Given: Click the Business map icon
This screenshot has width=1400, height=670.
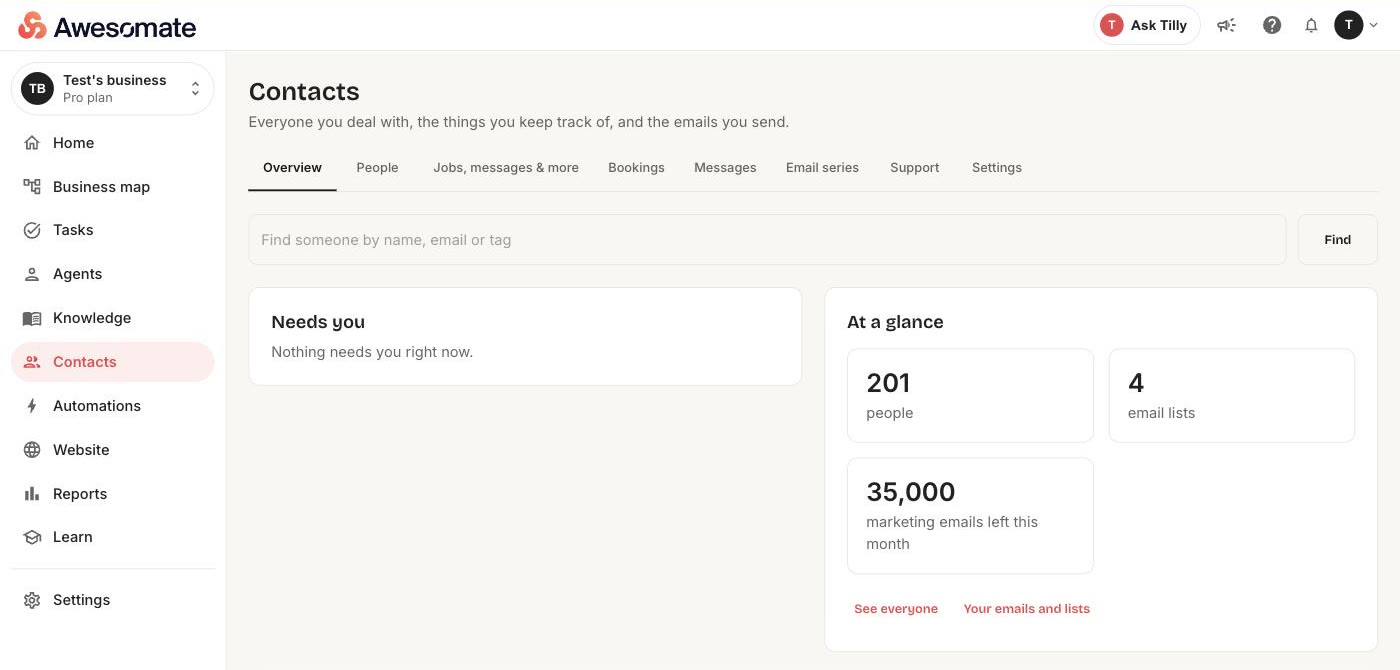Looking at the screenshot, I should coord(32,187).
